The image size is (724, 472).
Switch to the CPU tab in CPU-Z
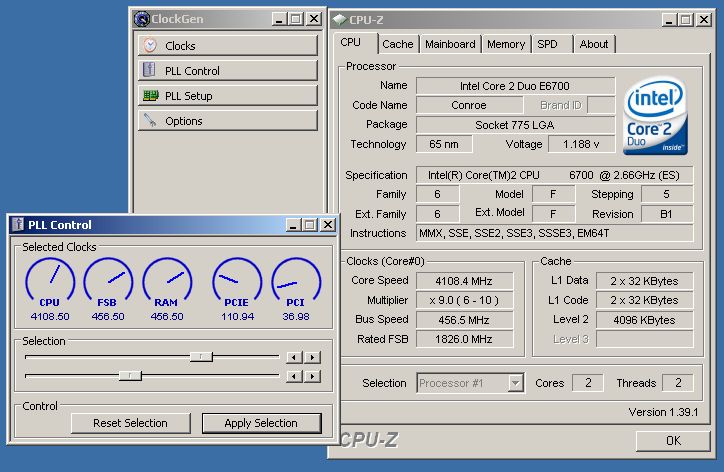tap(350, 42)
